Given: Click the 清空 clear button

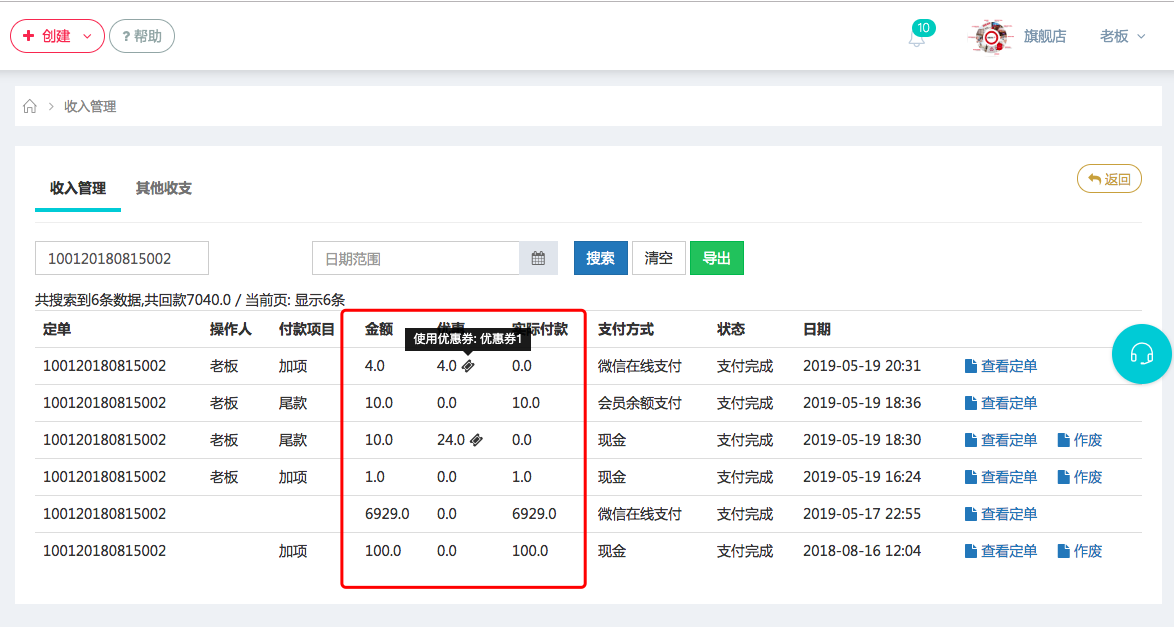Looking at the screenshot, I should pyautogui.click(x=658, y=258).
